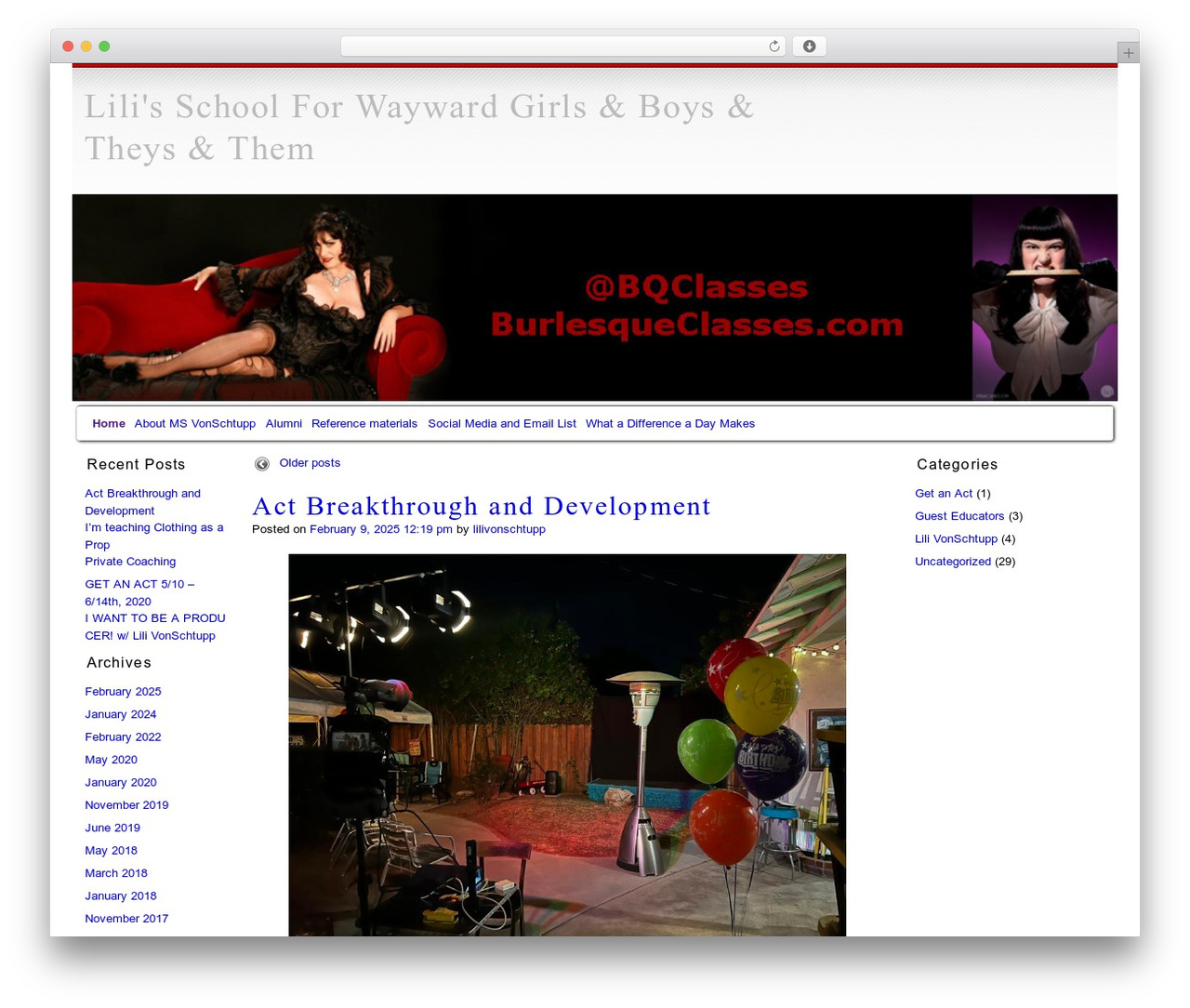
Task: Click the Older posts link
Action: 310,463
